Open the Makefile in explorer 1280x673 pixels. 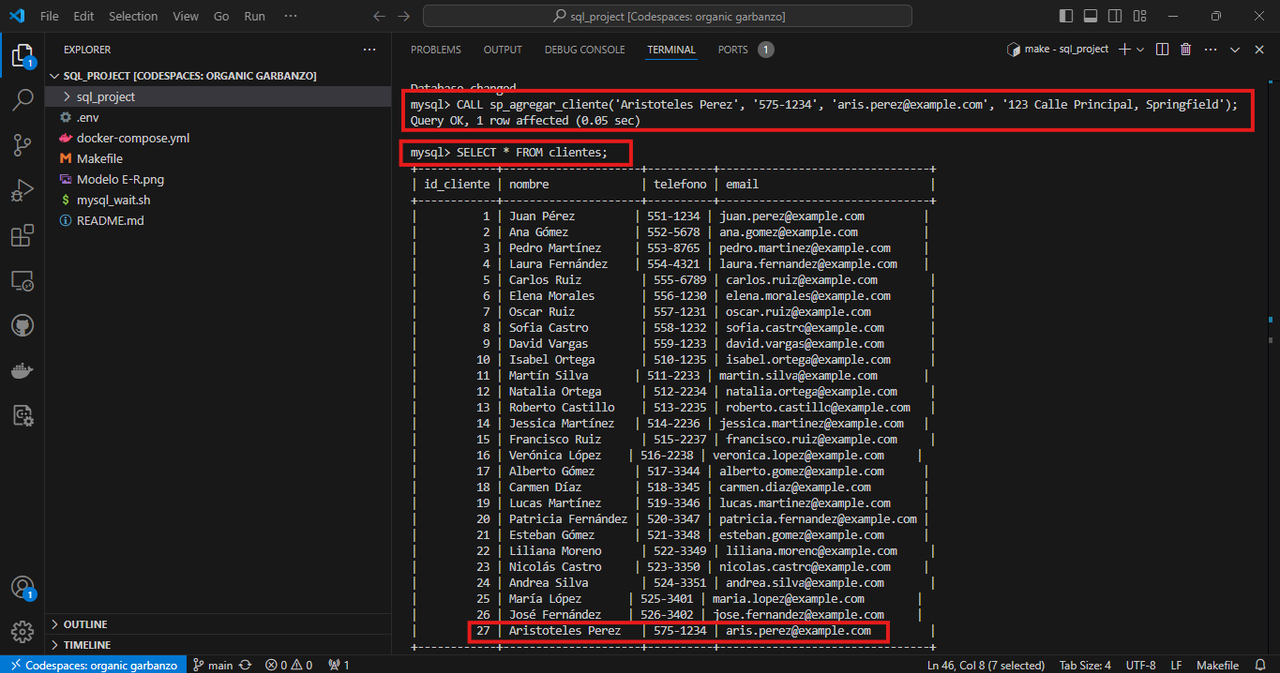[220, 159]
